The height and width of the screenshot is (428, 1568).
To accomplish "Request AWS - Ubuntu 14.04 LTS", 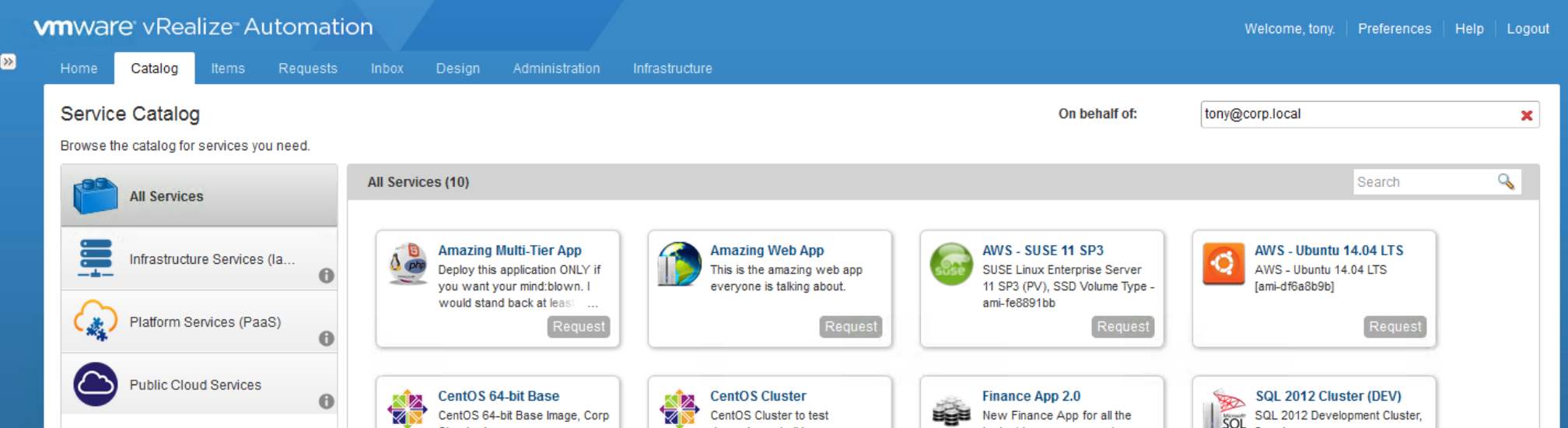I will 1395,327.
